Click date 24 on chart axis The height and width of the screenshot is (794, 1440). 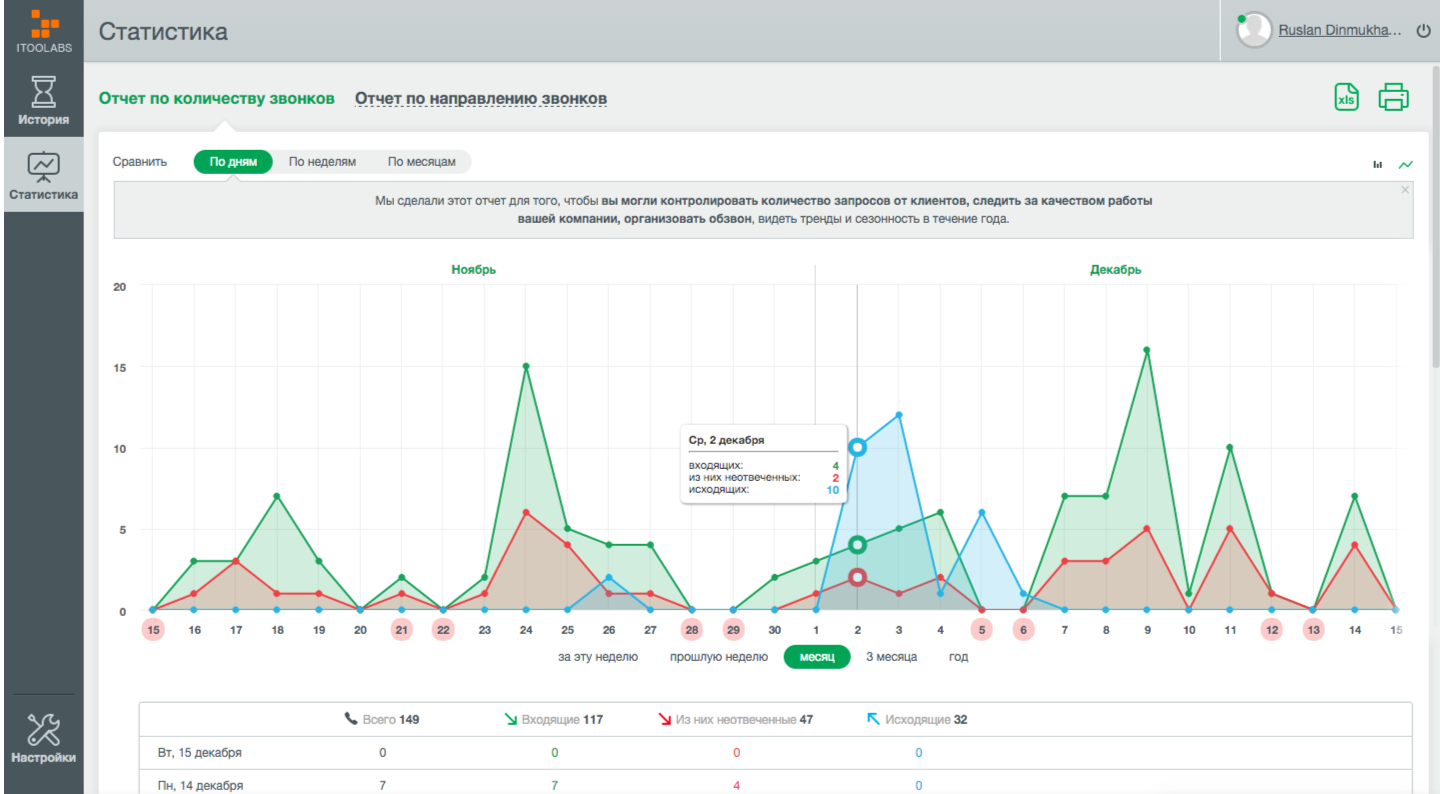tap(526, 630)
